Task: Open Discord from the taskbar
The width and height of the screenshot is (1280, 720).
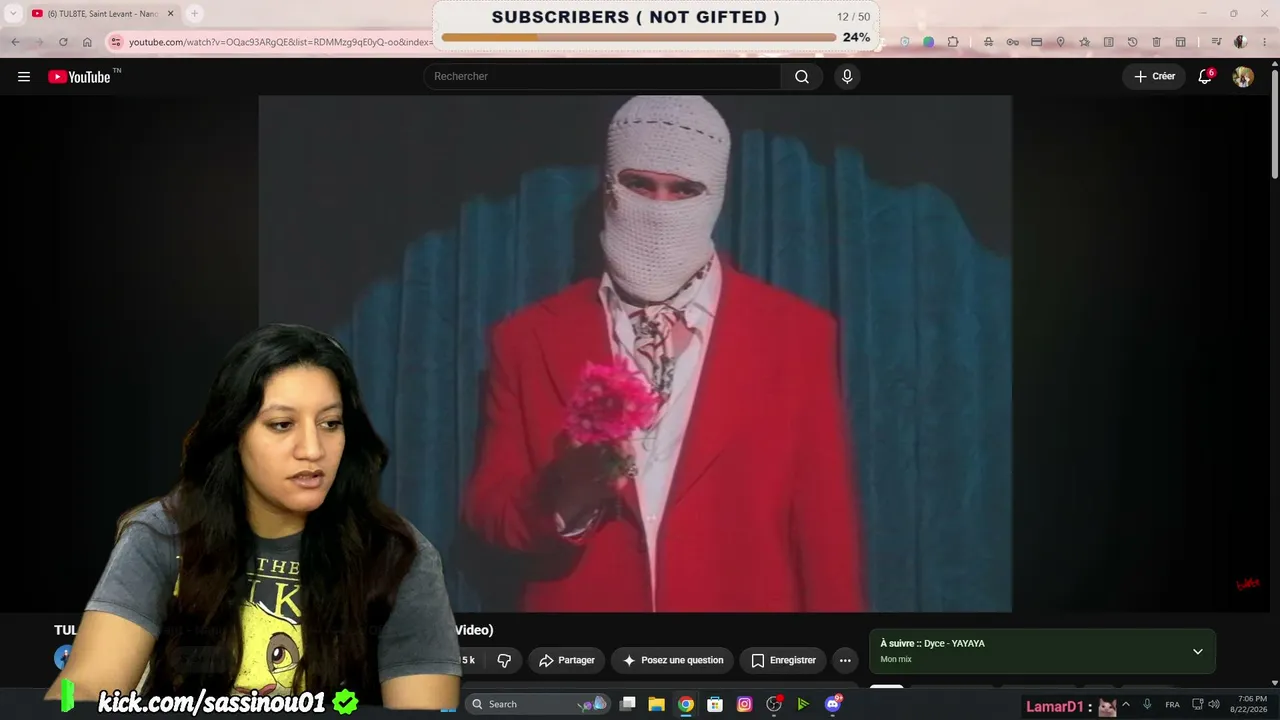Action: [x=833, y=704]
